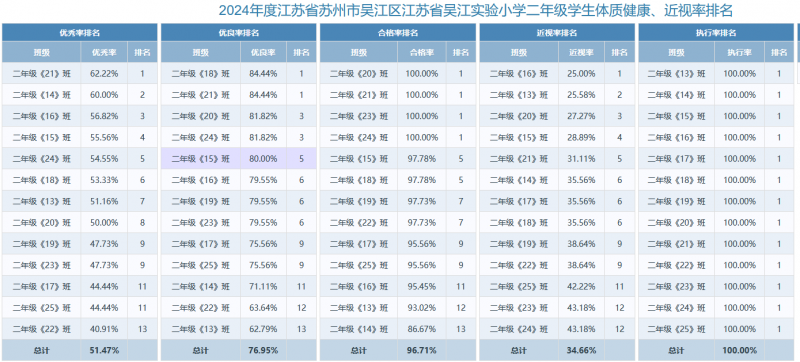Screen dimensions: 800x362
Task: Select highlighted 二年级《15》班 row in 优良率排名
Action: click(x=239, y=159)
